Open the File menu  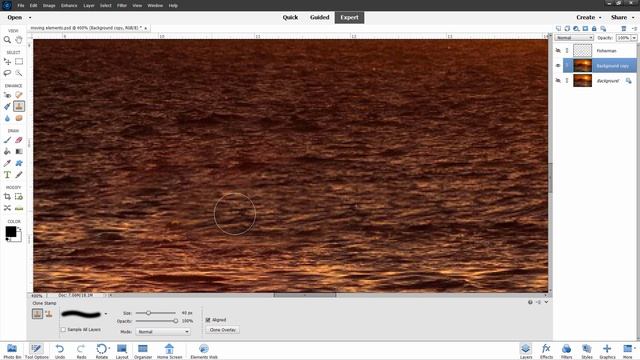tap(21, 6)
